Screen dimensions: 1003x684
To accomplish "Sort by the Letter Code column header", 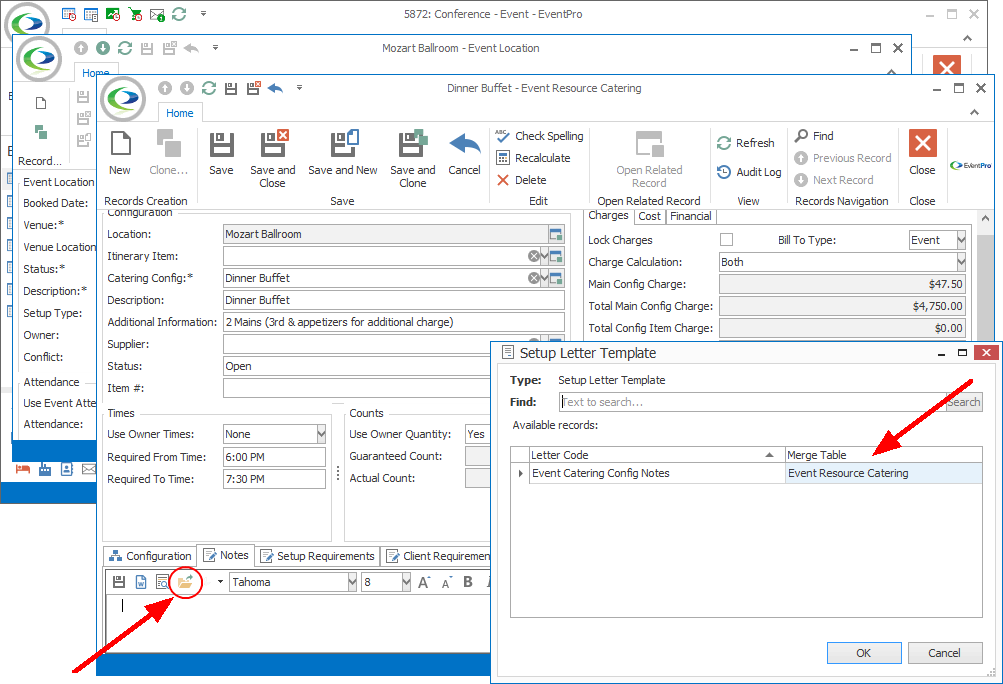I will (x=657, y=455).
